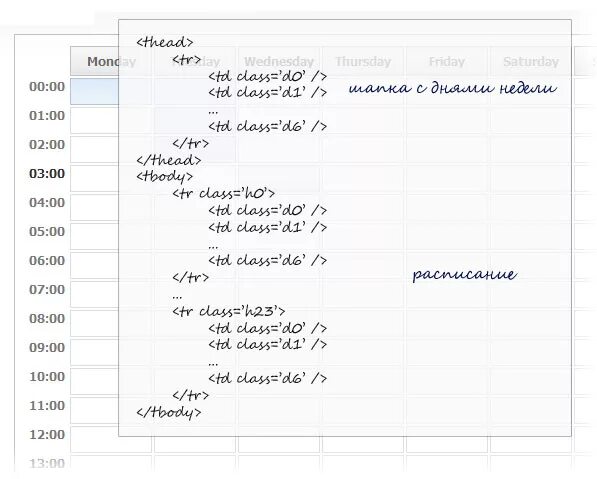This screenshot has width=597, height=479.
Task: Click the <tr class='h0'> line
Action: [x=223, y=193]
